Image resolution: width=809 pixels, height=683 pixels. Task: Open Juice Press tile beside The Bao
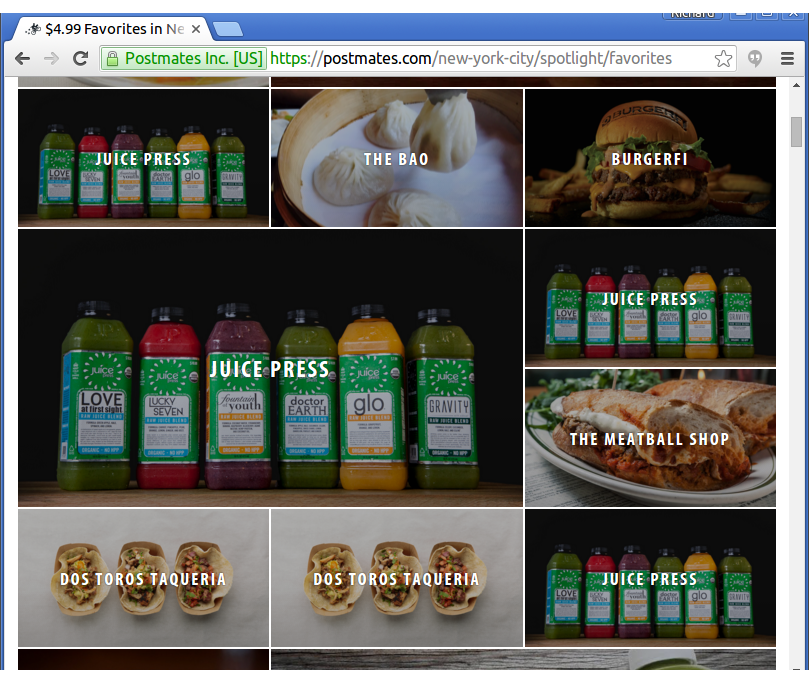pos(143,158)
